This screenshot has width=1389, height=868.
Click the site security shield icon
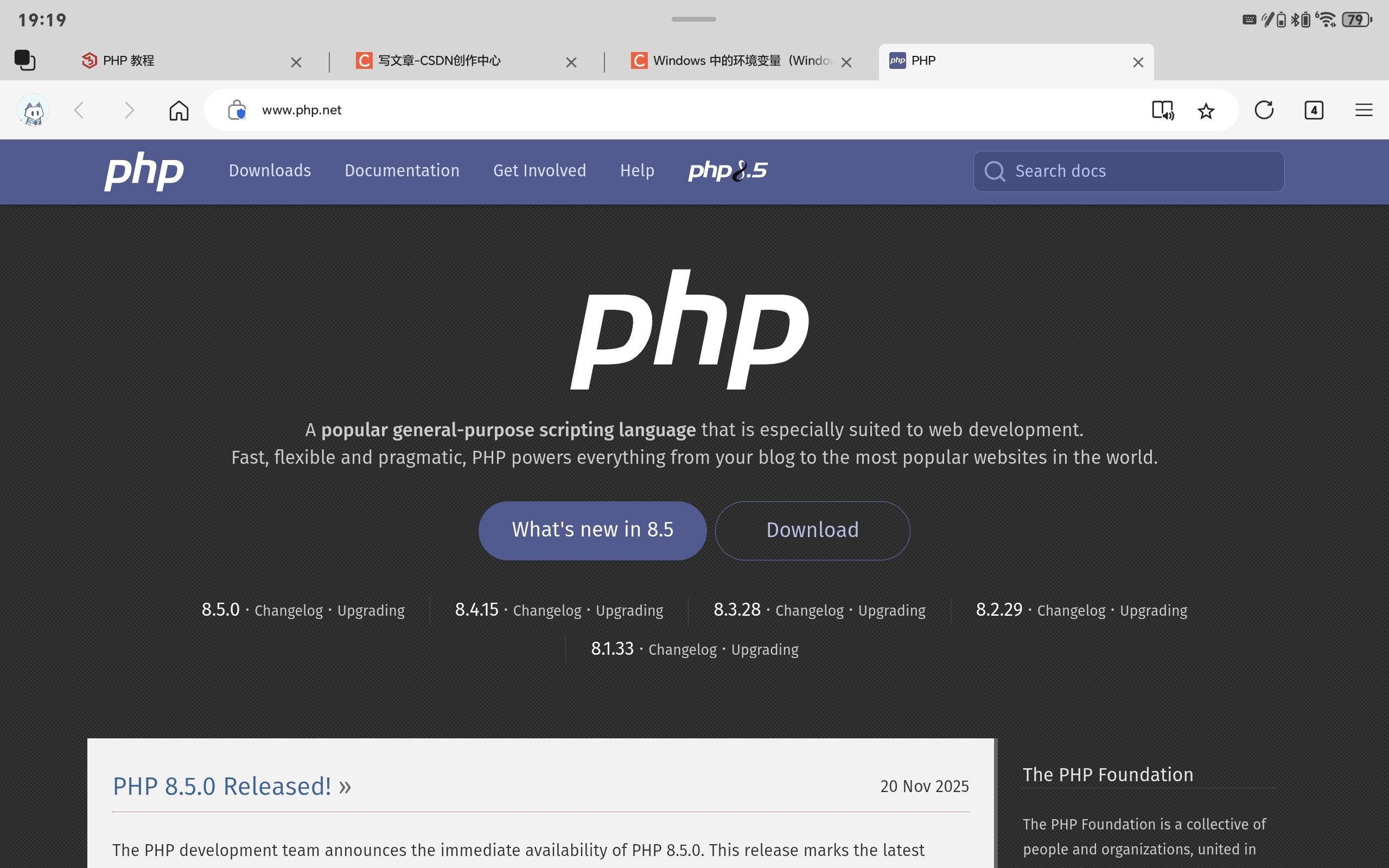[x=237, y=110]
